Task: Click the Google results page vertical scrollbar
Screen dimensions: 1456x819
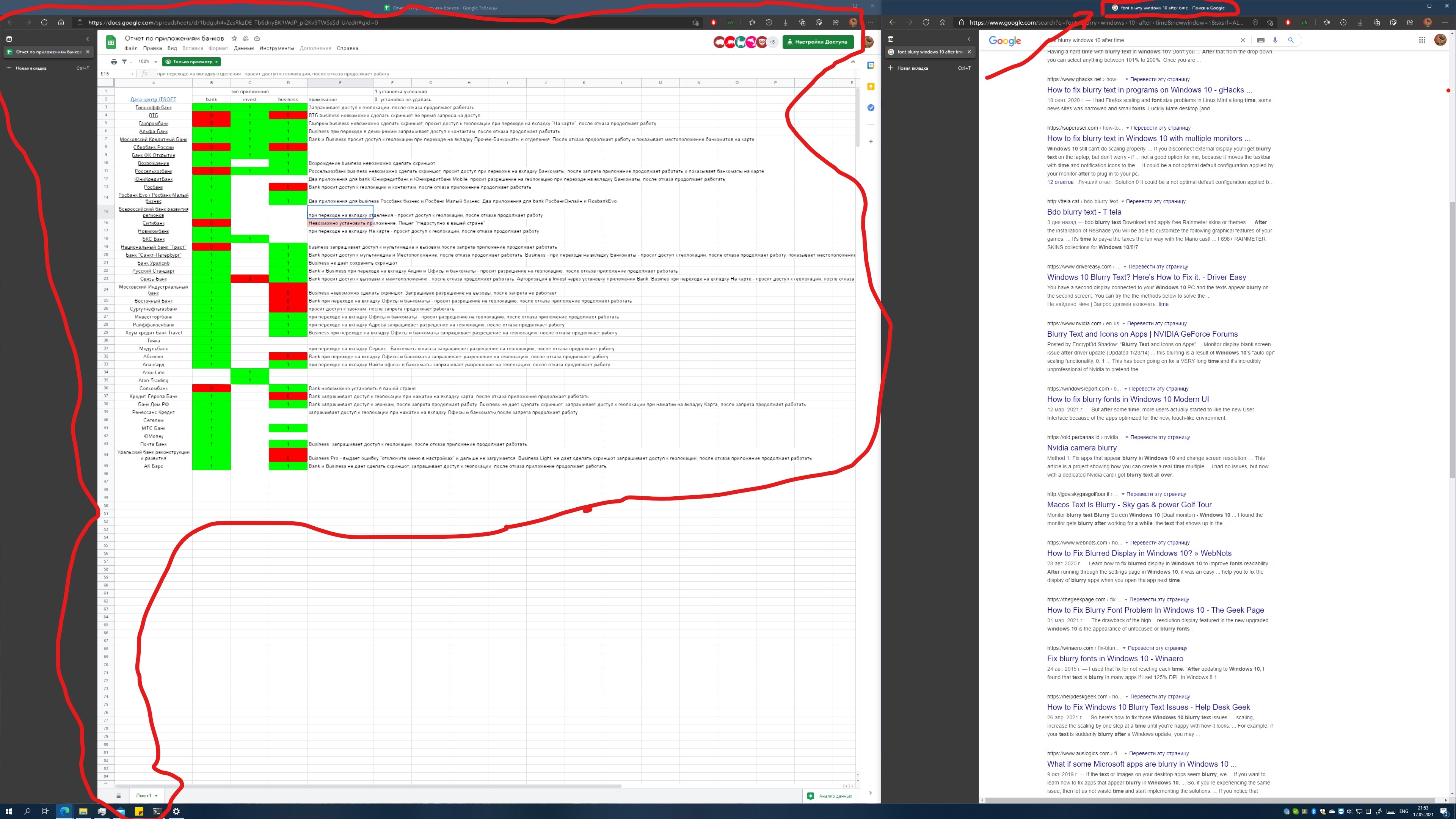Action: pos(1451,339)
